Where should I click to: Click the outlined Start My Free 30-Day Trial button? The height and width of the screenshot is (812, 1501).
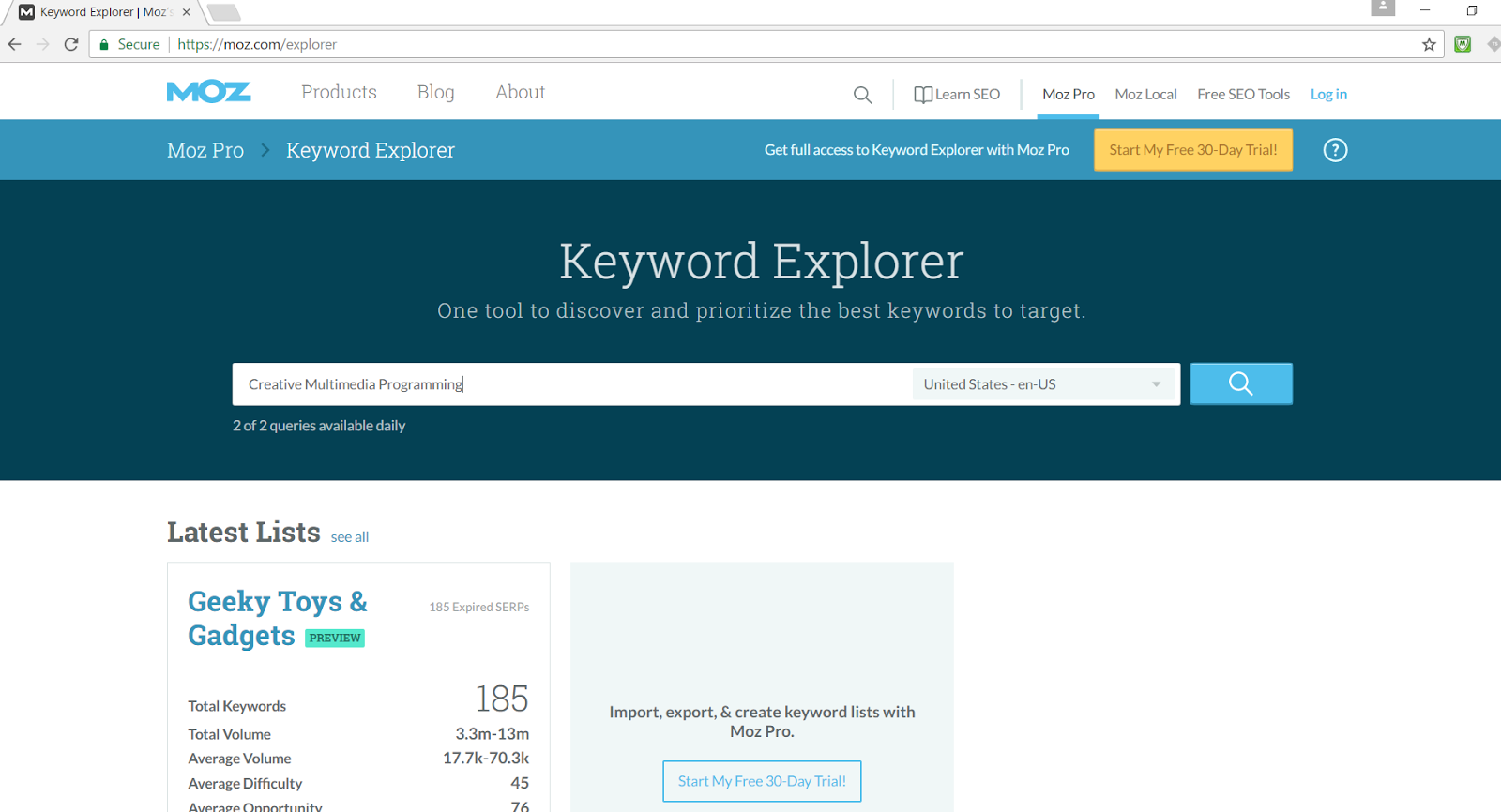pos(762,781)
